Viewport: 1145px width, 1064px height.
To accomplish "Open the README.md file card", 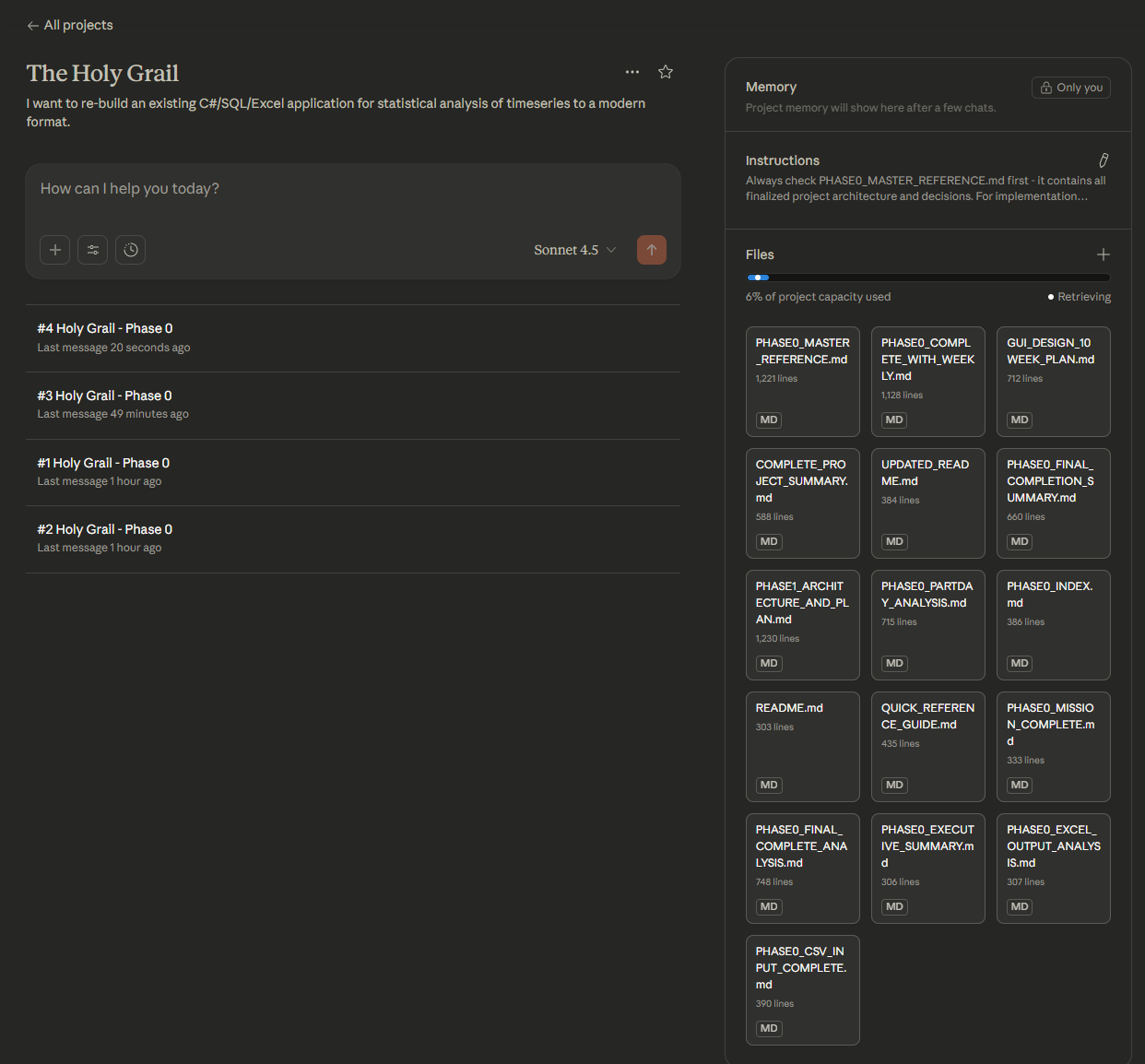I will [x=803, y=746].
